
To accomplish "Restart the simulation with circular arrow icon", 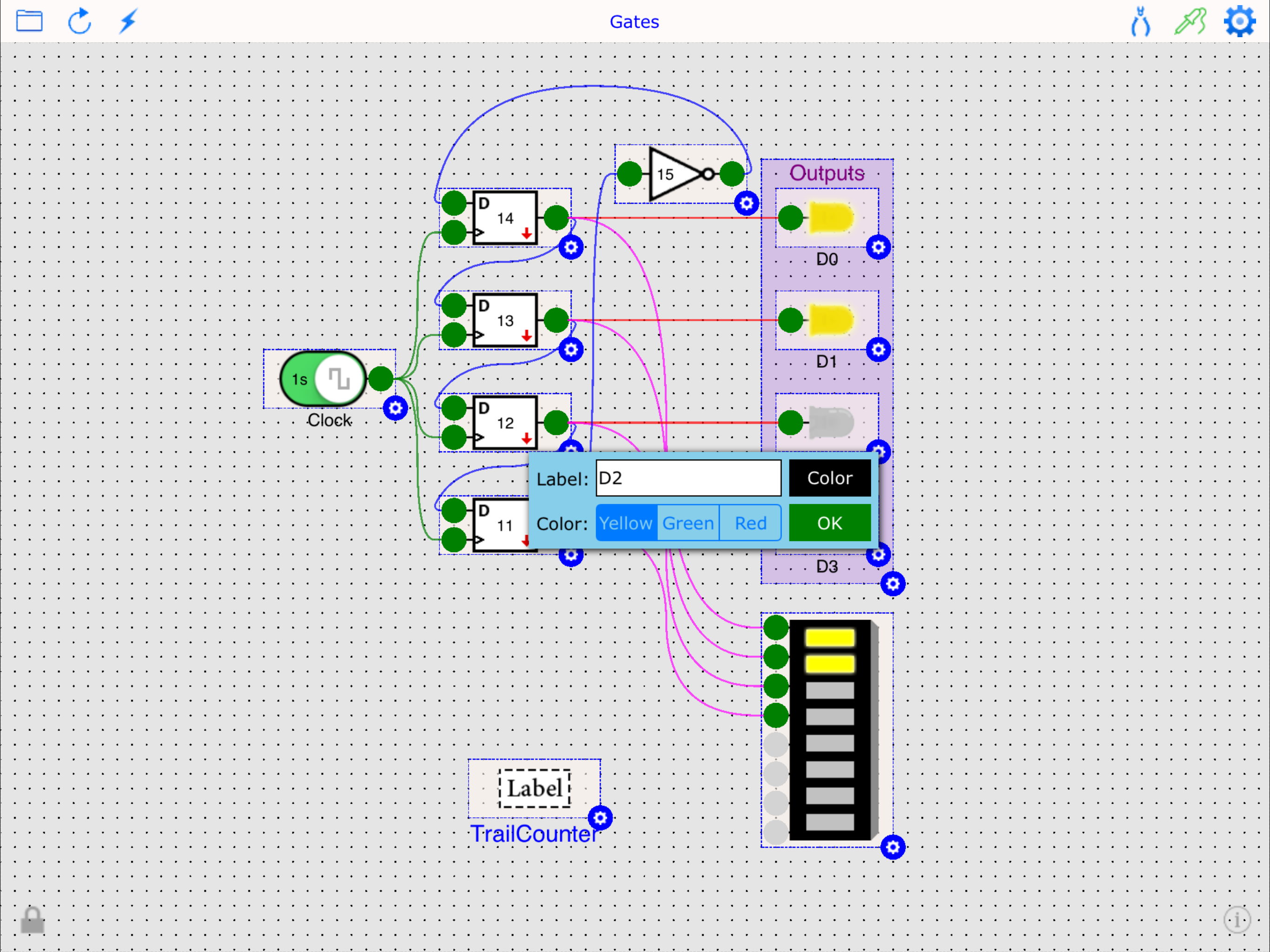I will pyautogui.click(x=80, y=21).
